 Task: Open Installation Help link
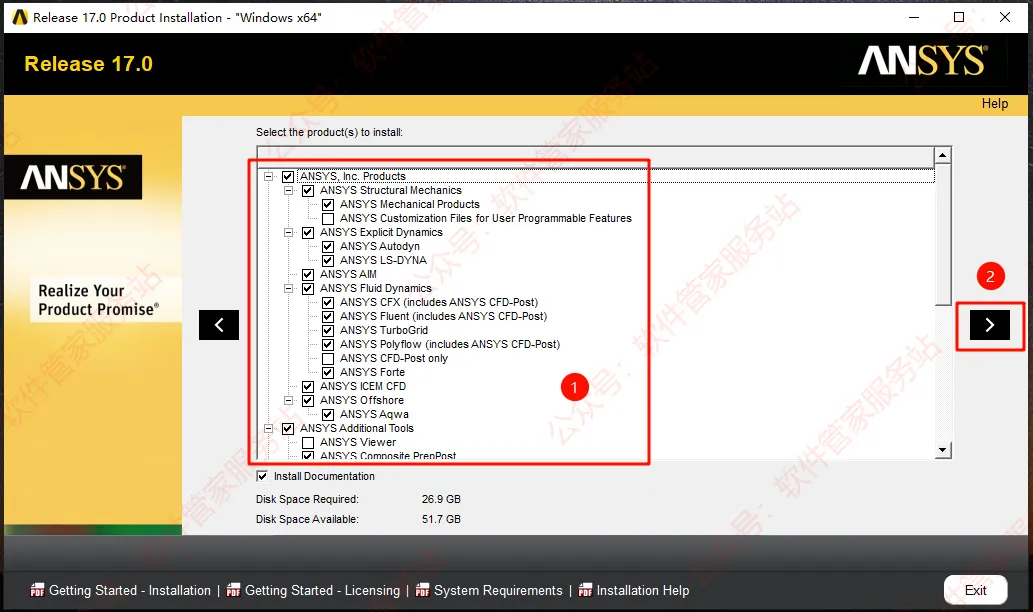point(643,590)
